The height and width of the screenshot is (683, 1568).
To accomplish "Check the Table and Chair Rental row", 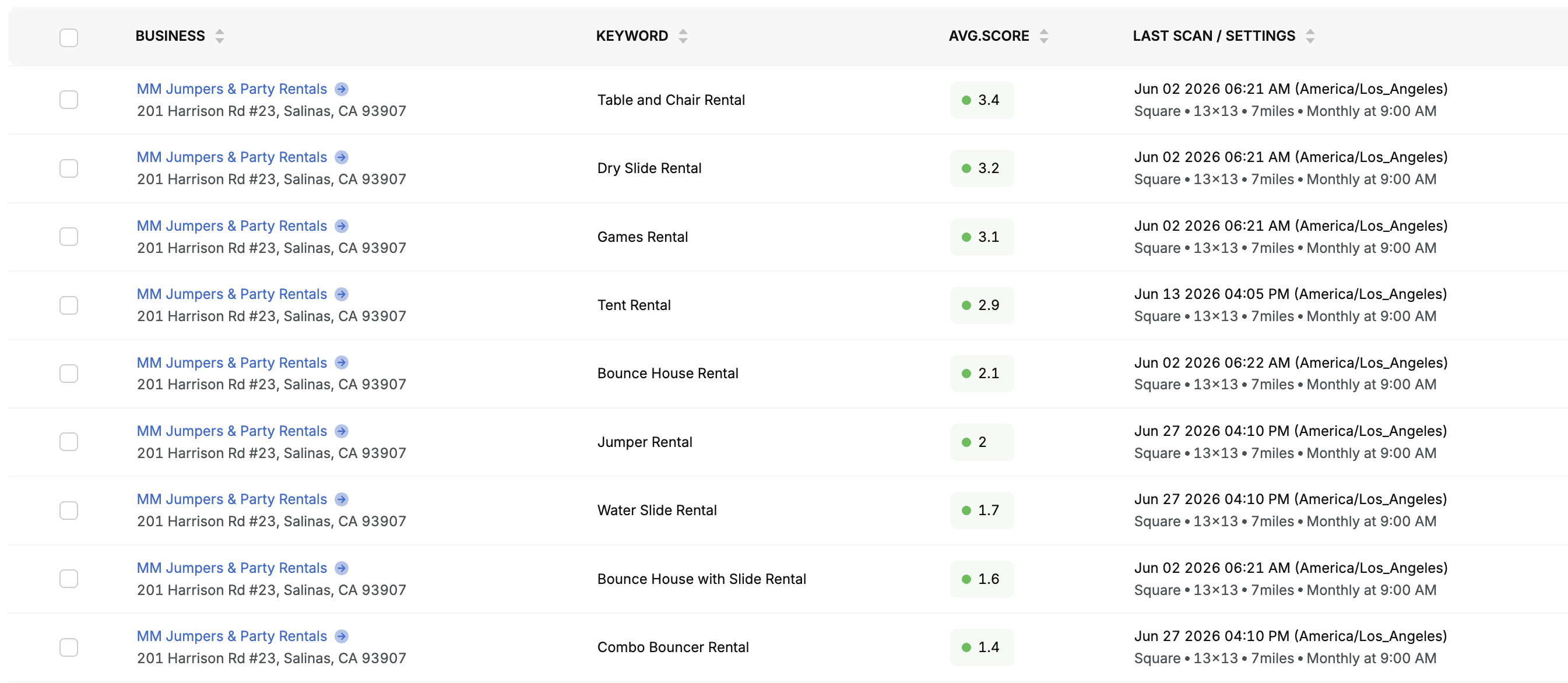I will 69,100.
